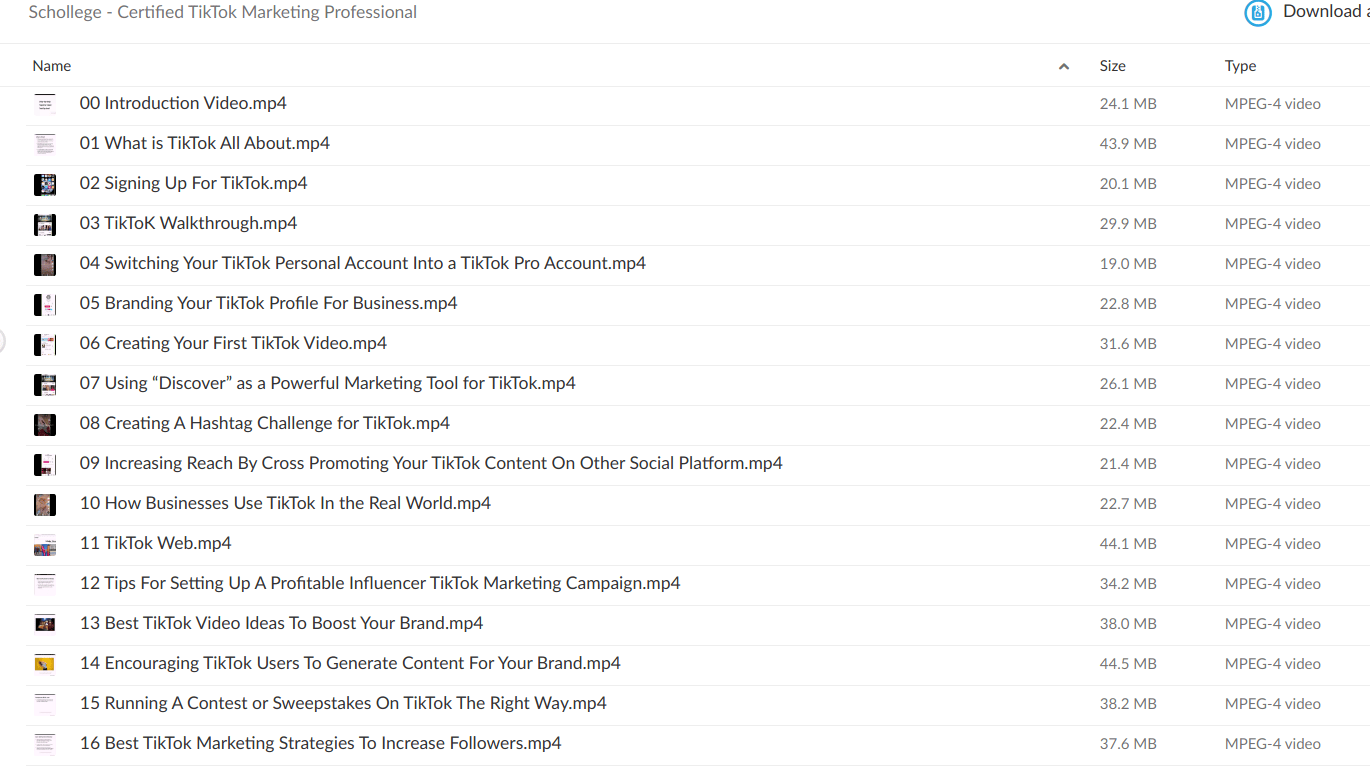Click the thumbnail for 14 Encouraging TikTok Users video

tap(45, 663)
